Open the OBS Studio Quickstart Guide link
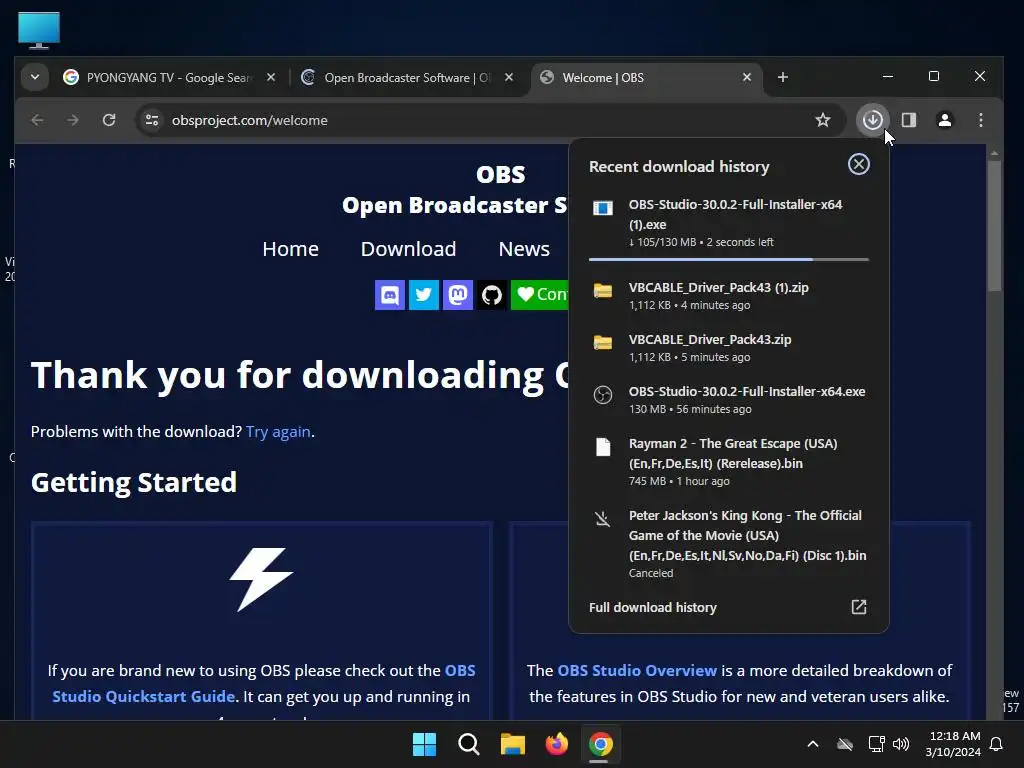1024x768 pixels. 264,683
